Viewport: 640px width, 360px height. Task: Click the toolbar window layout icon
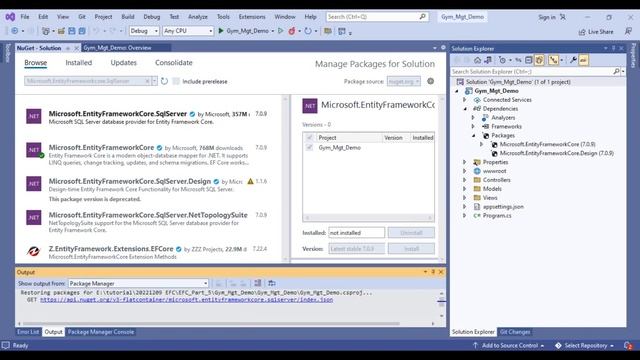pos(342,31)
